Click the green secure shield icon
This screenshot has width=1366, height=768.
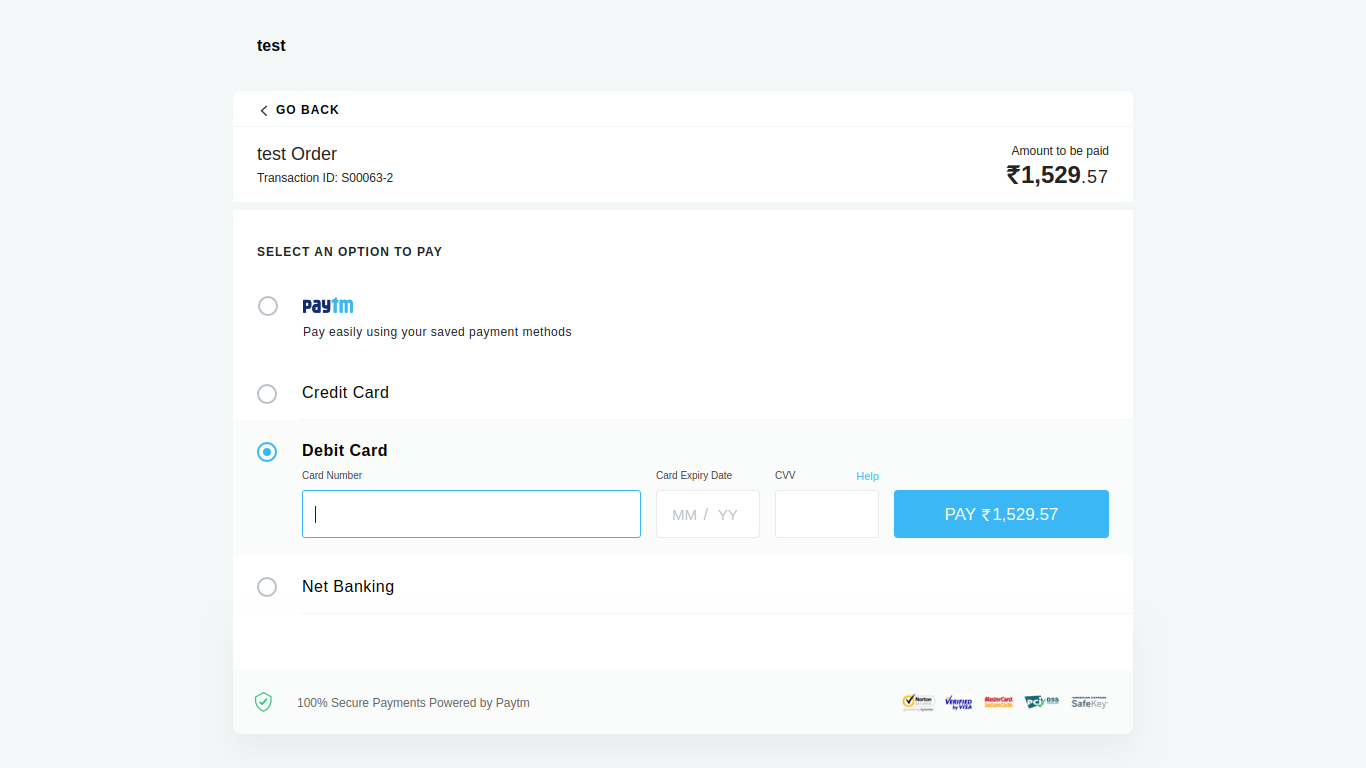pos(263,702)
